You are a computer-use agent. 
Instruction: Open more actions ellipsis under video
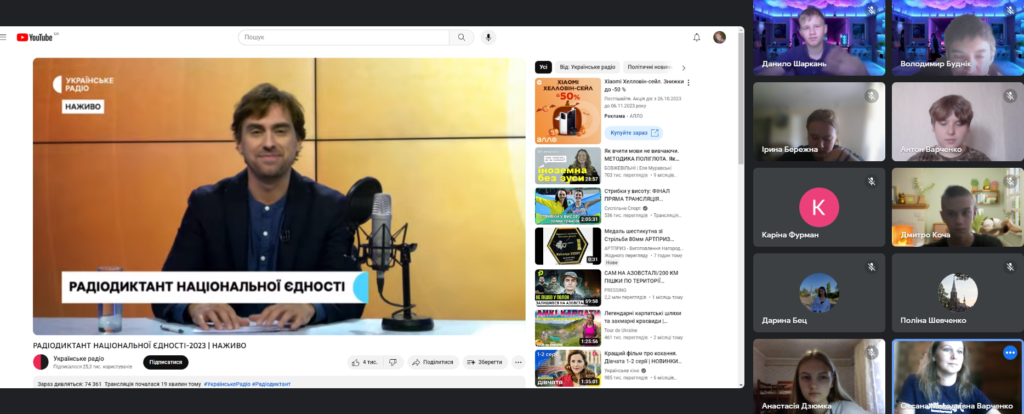[x=518, y=362]
